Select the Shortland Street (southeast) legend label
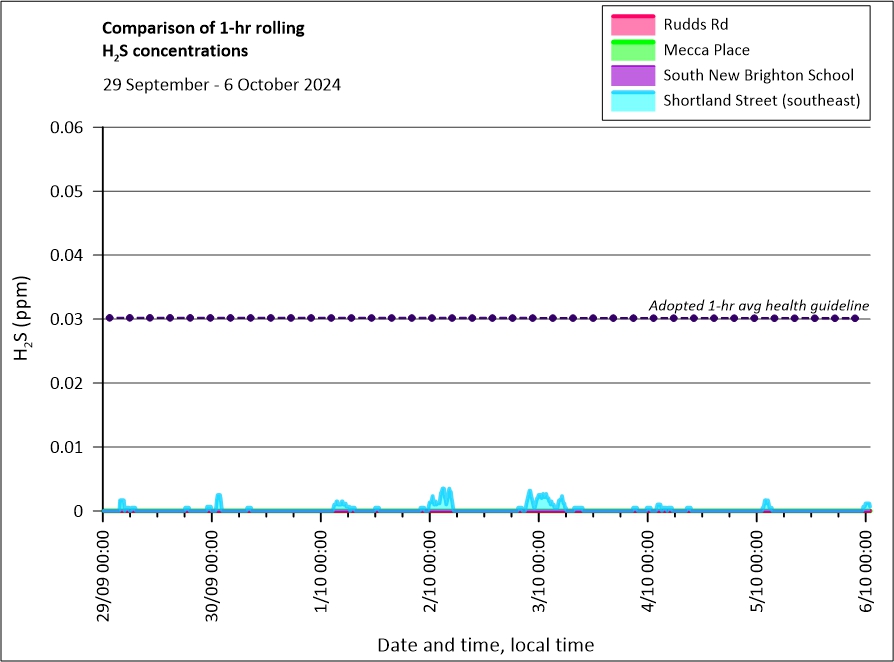 [761, 101]
